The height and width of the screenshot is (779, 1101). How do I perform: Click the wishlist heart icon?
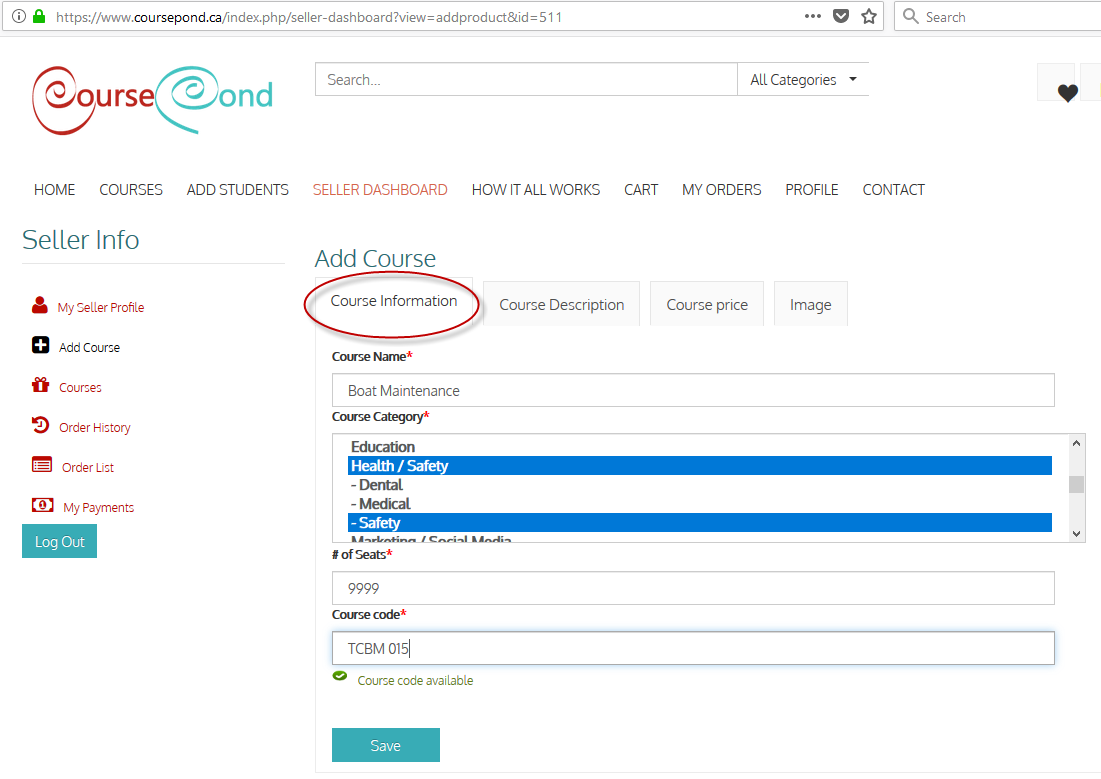pos(1067,93)
